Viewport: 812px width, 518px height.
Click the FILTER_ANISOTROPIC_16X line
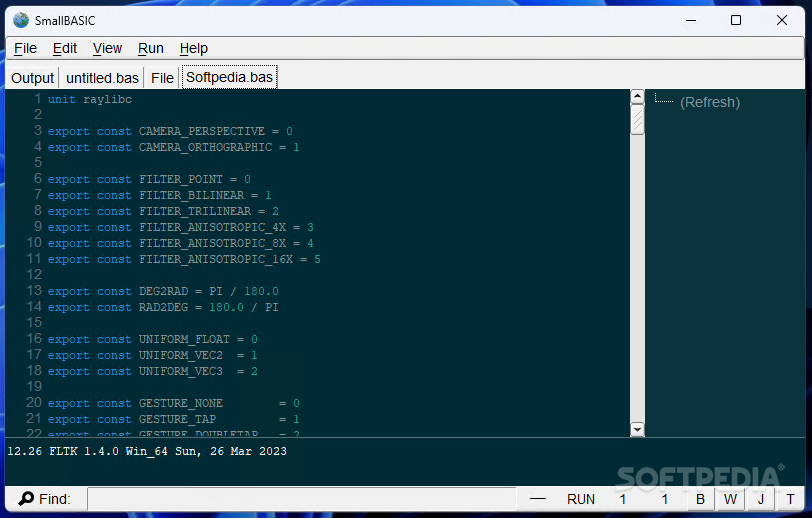point(184,260)
